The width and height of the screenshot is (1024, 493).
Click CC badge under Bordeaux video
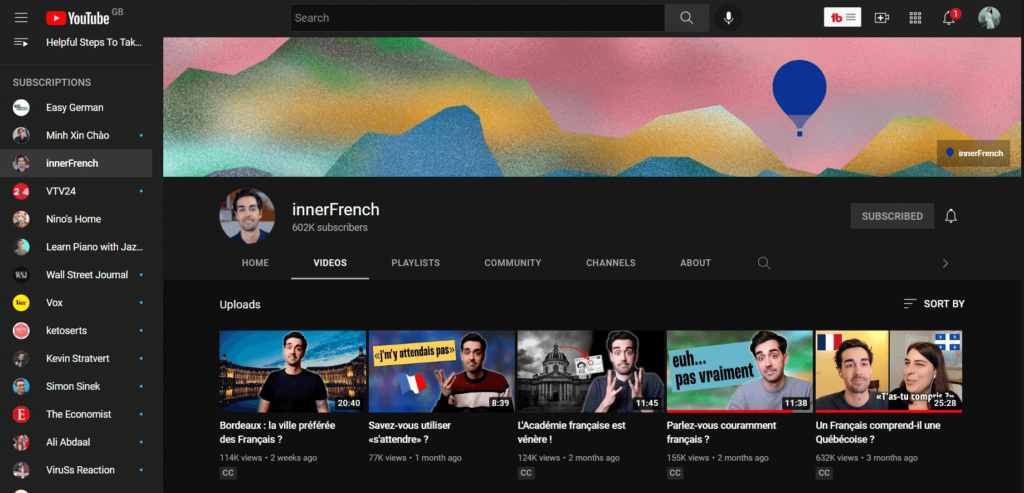(x=228, y=473)
